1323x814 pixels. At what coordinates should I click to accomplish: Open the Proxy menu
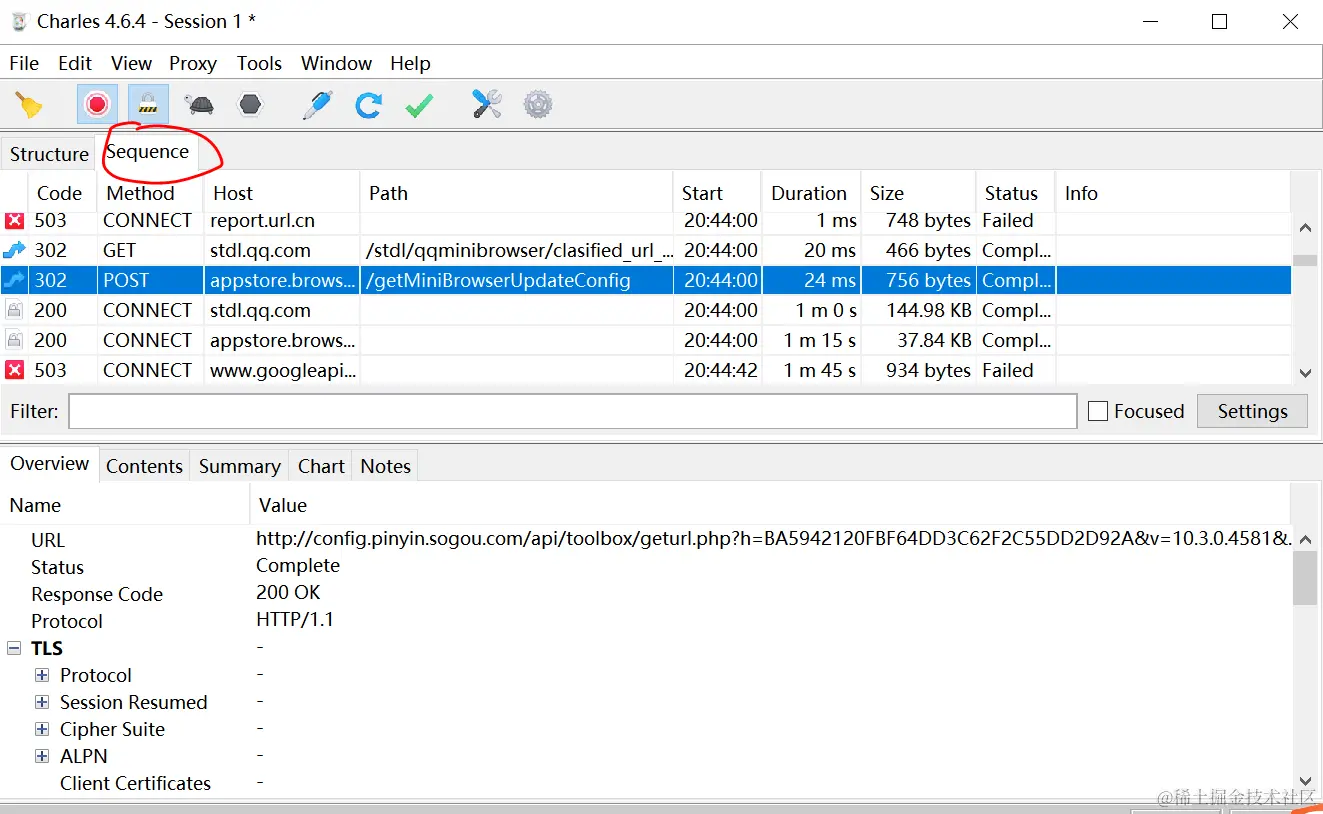193,63
